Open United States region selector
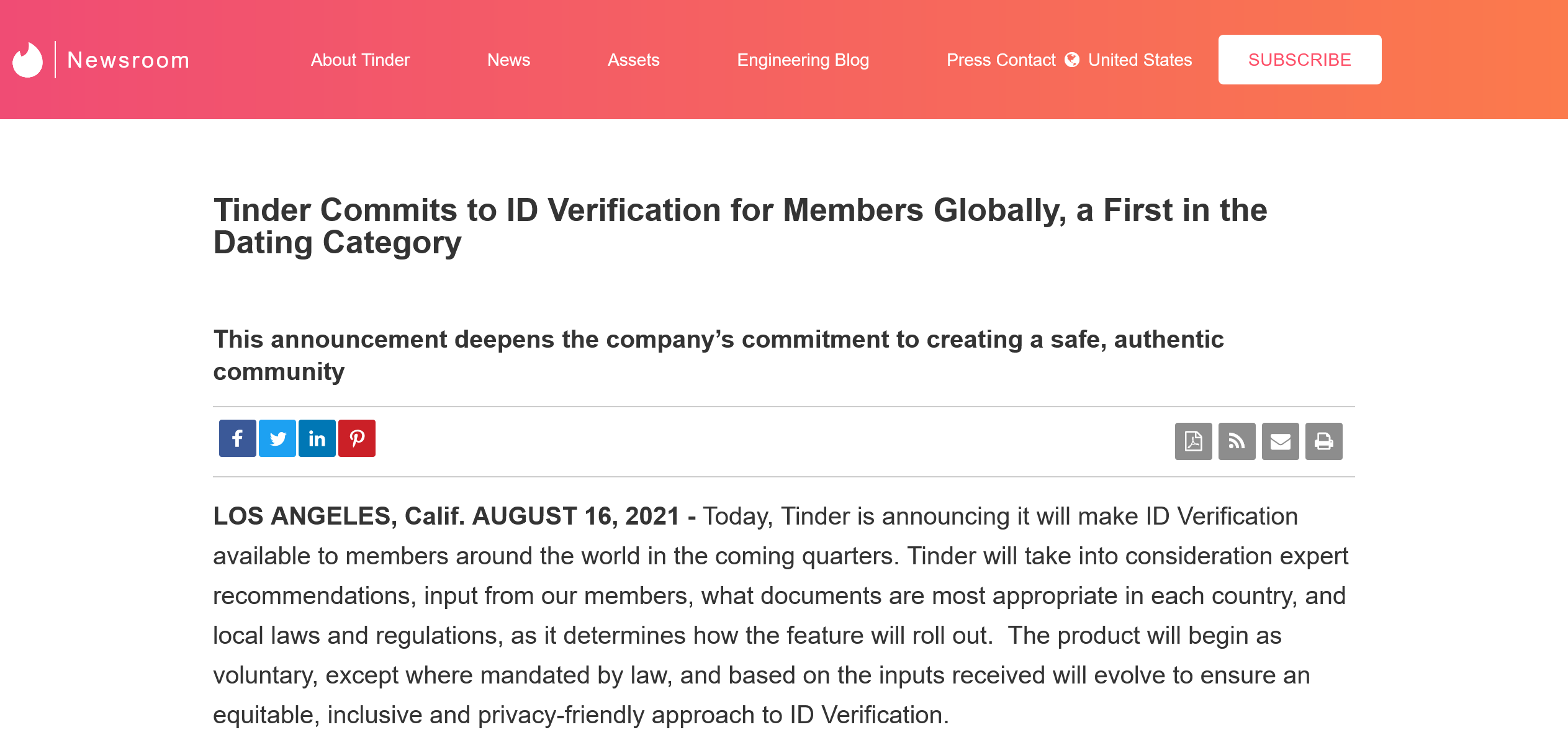Screen dimensions: 1568x740 point(1140,60)
